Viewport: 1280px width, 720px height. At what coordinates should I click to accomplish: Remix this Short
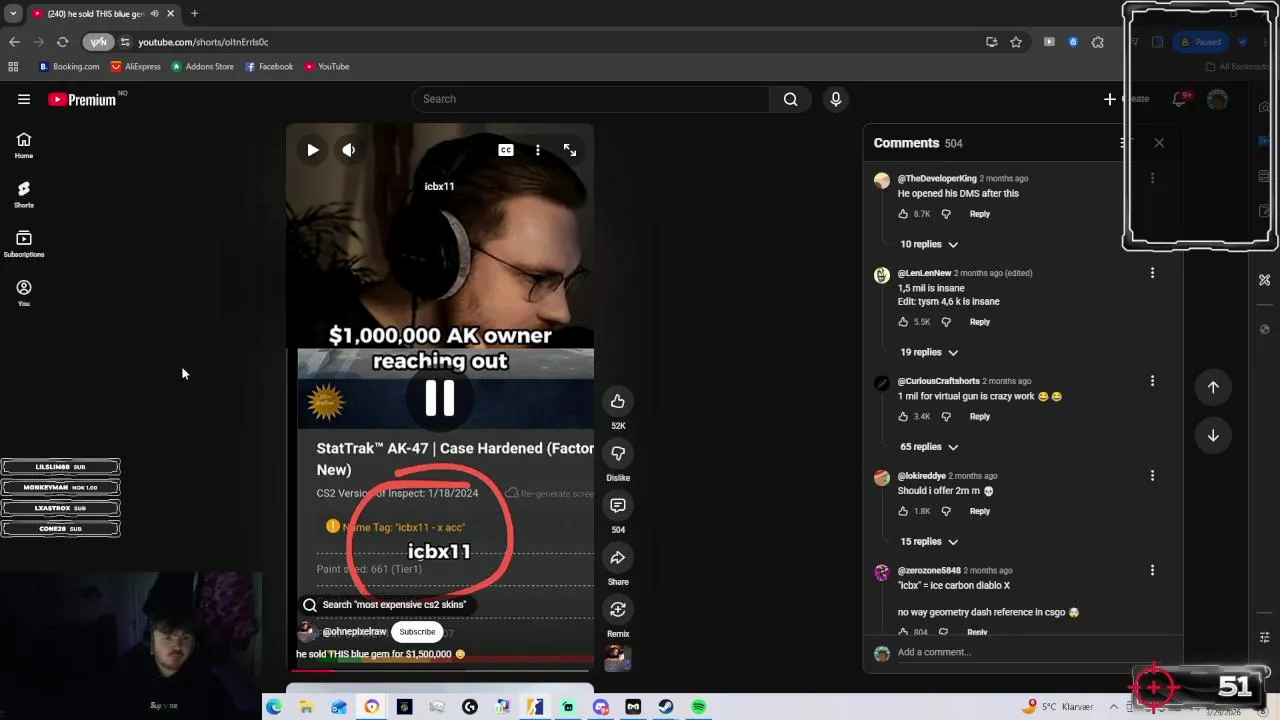click(x=618, y=609)
